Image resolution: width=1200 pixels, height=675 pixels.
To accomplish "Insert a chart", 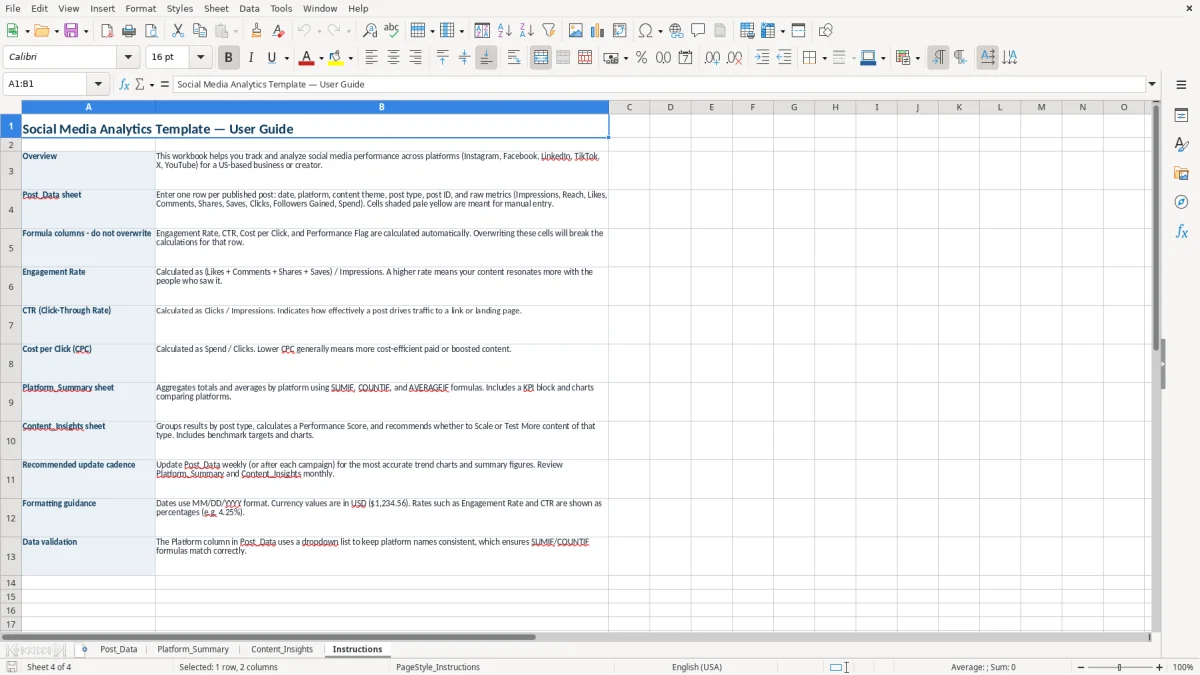I will (x=598, y=31).
